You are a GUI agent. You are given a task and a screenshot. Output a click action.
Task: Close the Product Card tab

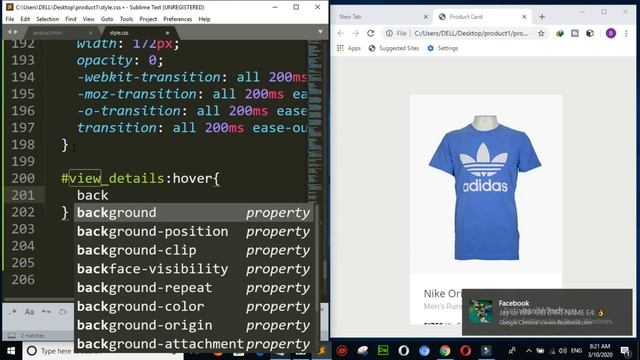(524, 17)
